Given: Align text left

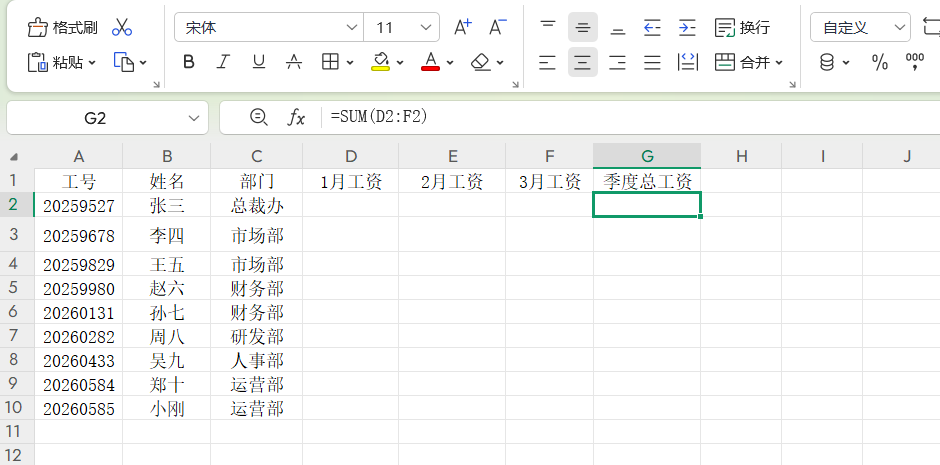Looking at the screenshot, I should [x=547, y=62].
